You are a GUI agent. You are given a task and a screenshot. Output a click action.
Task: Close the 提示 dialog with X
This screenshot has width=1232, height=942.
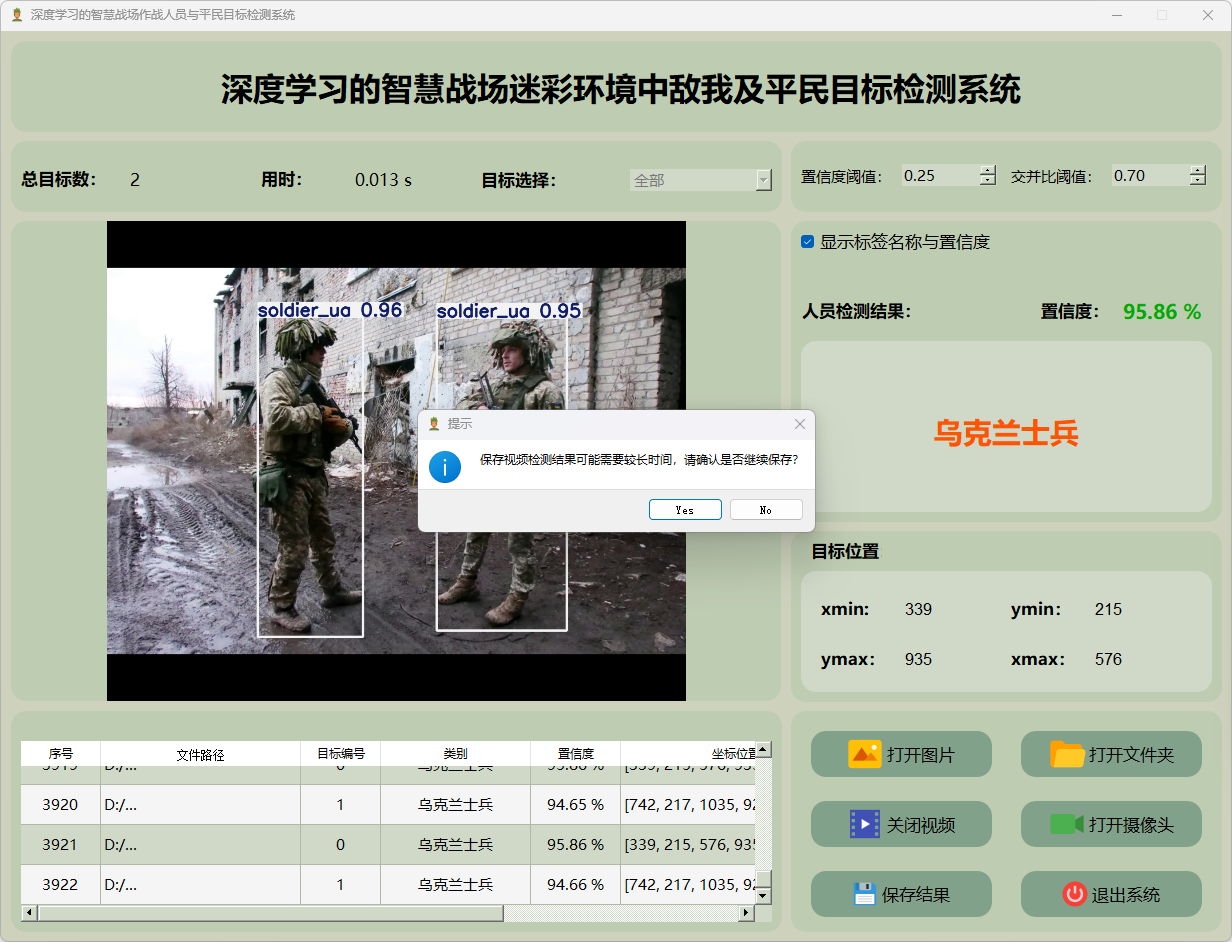pyautogui.click(x=799, y=424)
